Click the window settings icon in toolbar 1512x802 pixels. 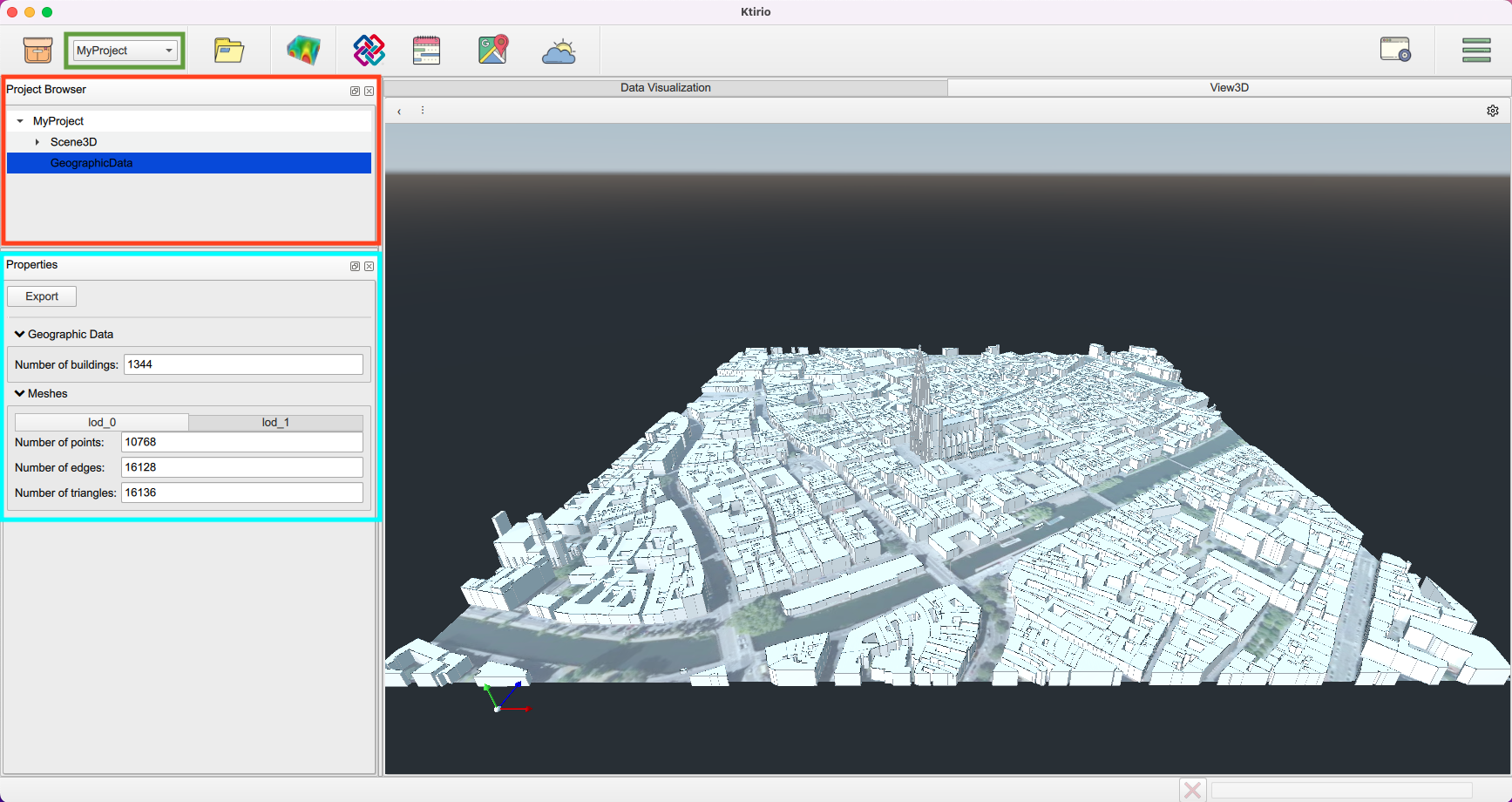[1394, 50]
